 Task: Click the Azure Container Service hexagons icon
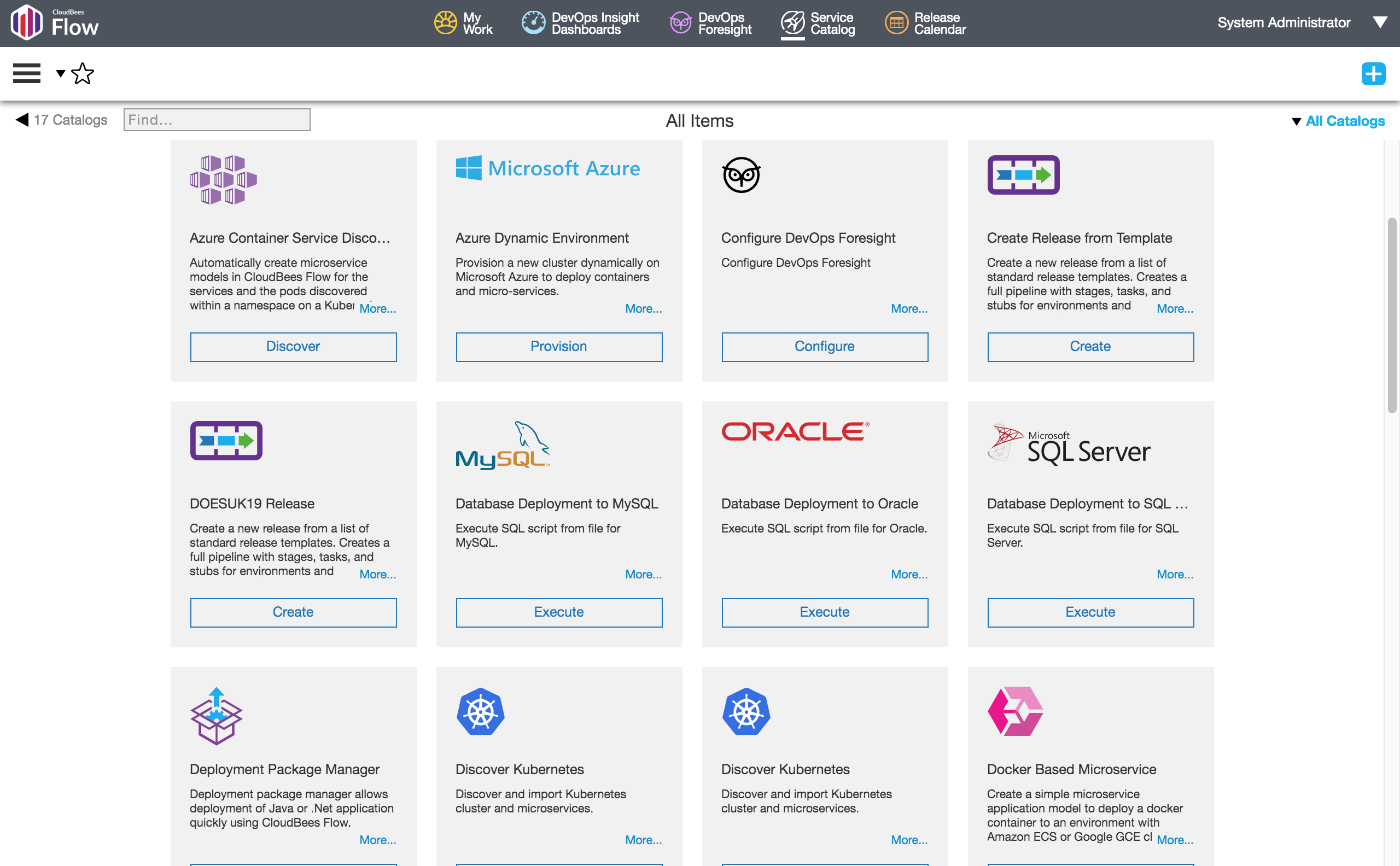click(224, 179)
